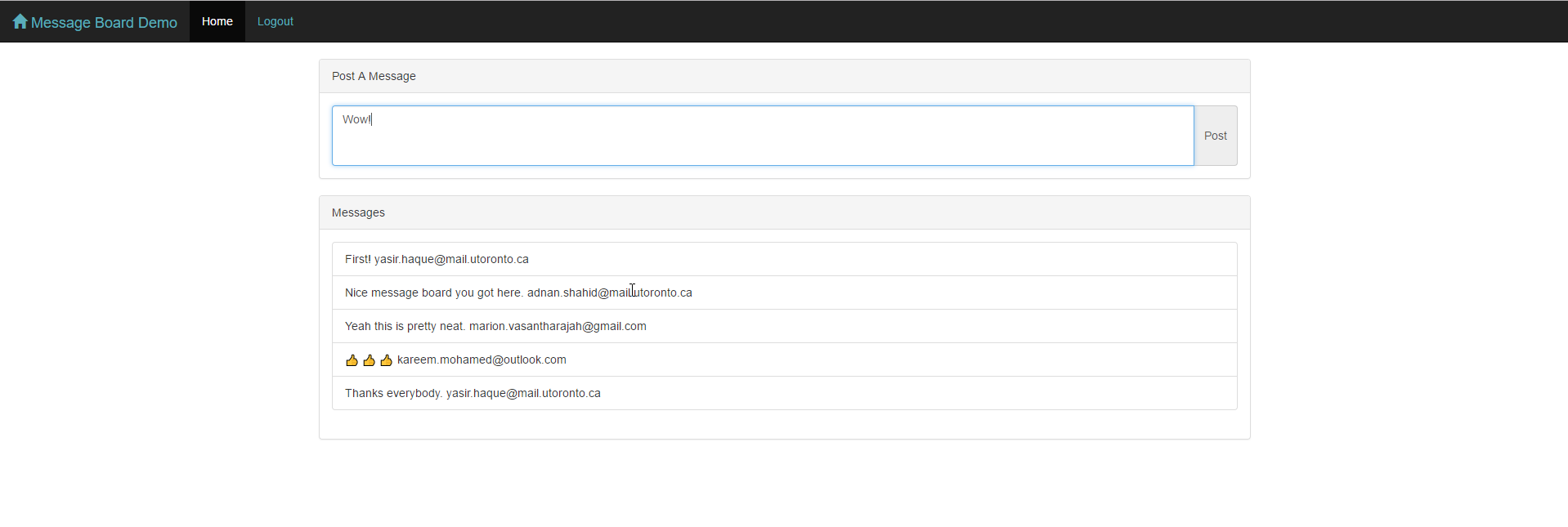Click the second thumbs-up emoji in kareem's message
1568x527 pixels.
tap(370, 360)
